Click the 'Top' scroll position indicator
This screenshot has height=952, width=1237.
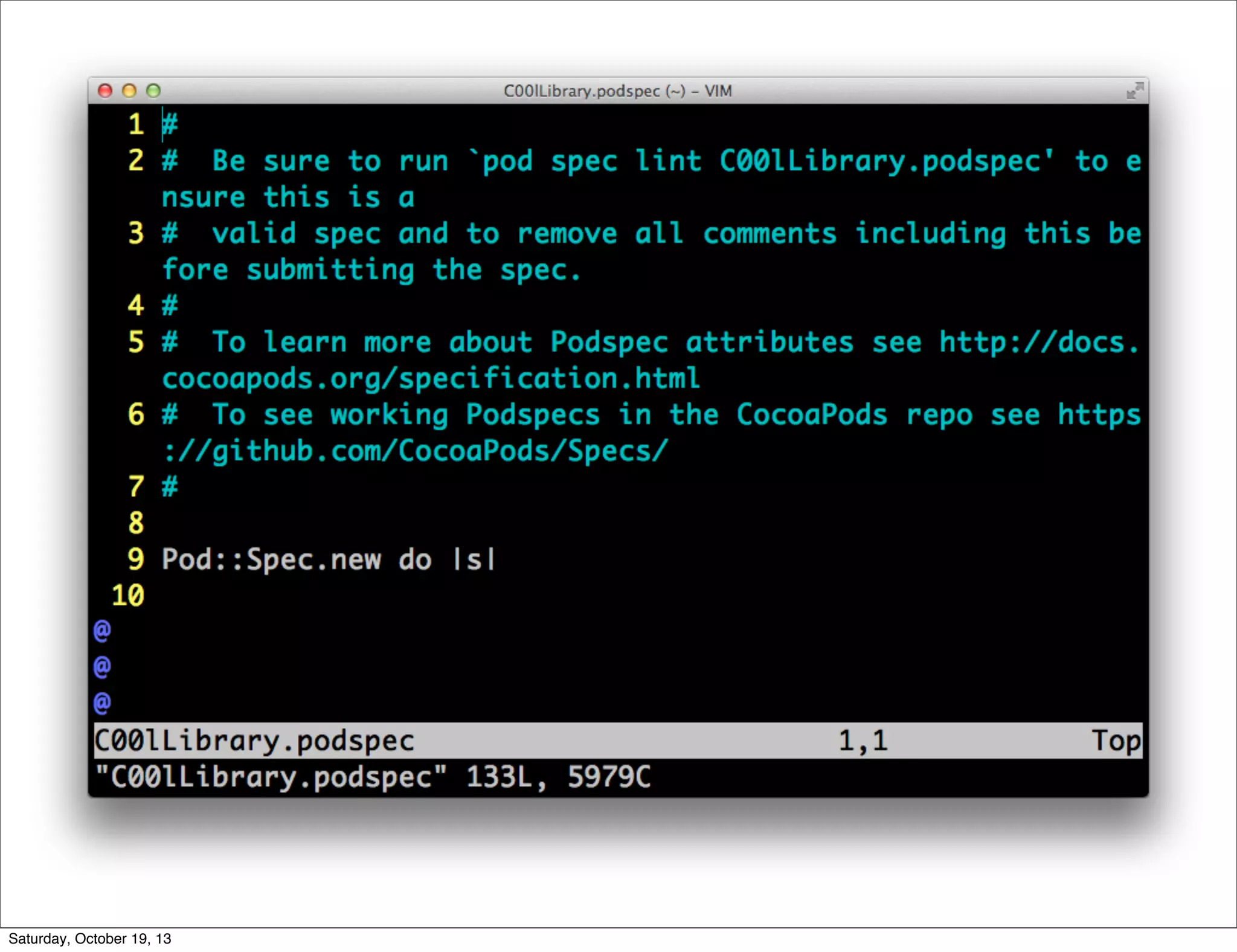(1116, 741)
